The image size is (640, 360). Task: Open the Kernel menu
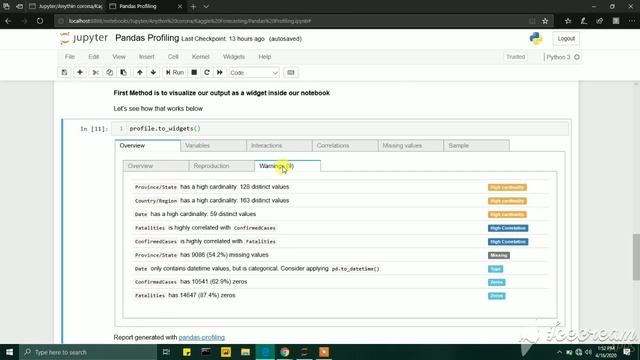point(200,57)
